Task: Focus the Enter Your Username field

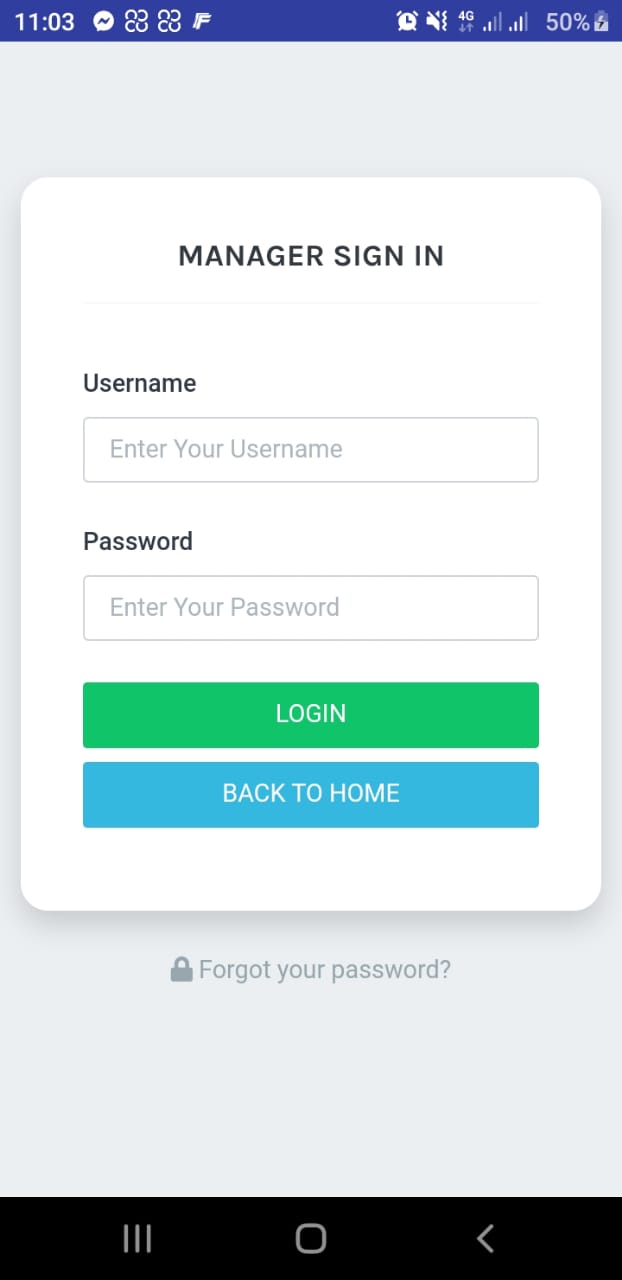Action: click(311, 450)
